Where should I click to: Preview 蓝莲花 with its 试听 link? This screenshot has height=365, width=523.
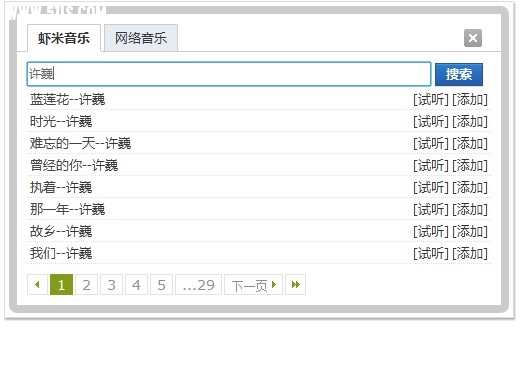click(x=431, y=99)
